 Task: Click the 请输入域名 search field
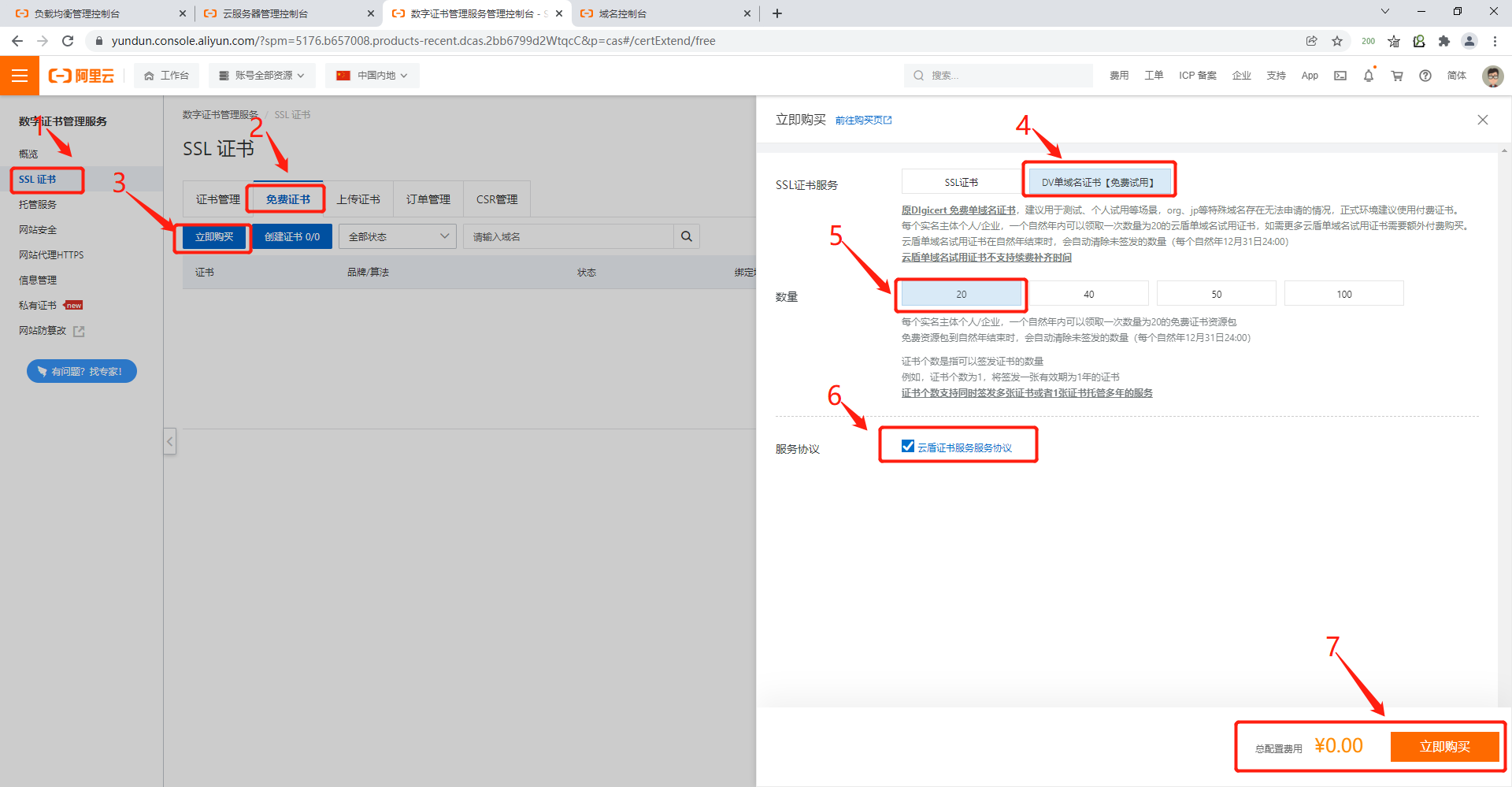pos(569,236)
